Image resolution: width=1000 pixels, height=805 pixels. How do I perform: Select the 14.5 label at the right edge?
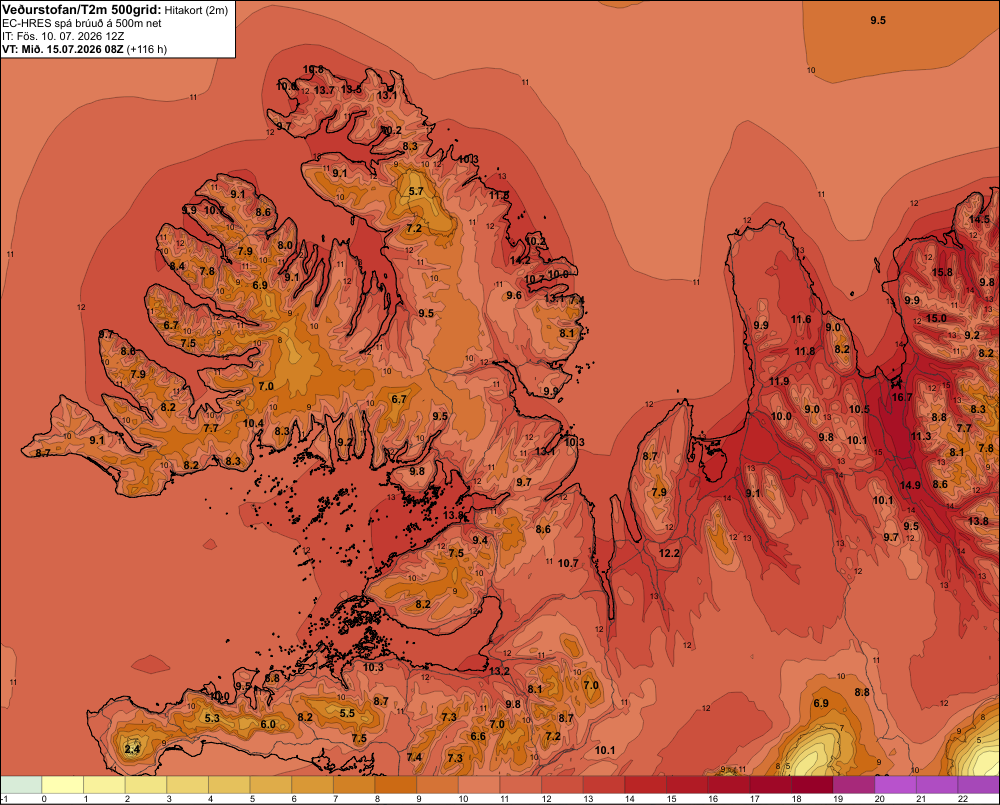979,219
